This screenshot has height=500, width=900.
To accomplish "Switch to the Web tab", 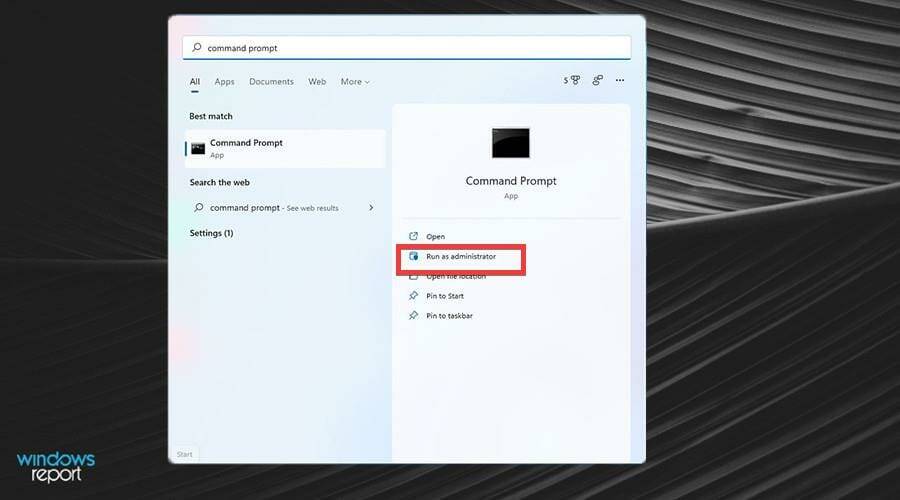I will tap(317, 82).
